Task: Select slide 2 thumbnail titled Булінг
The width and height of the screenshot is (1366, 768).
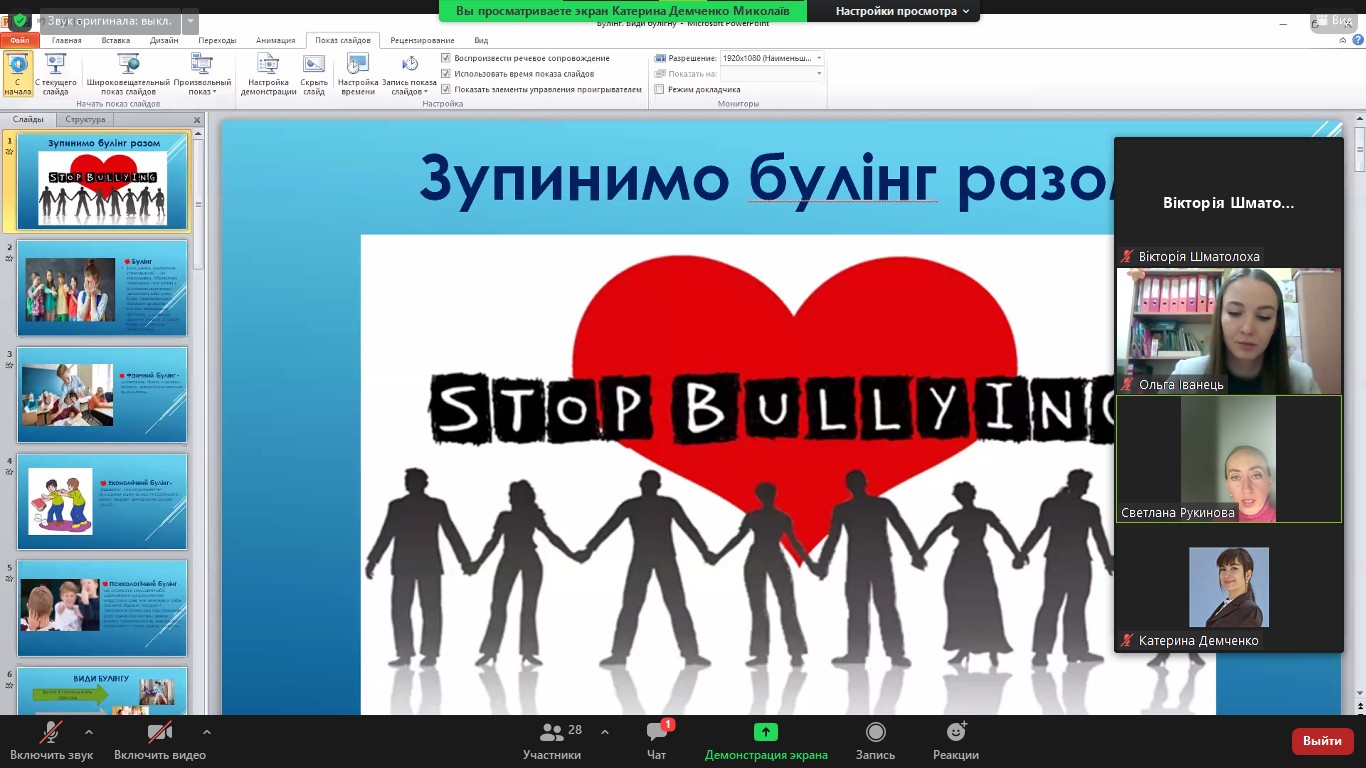Action: 102,288
